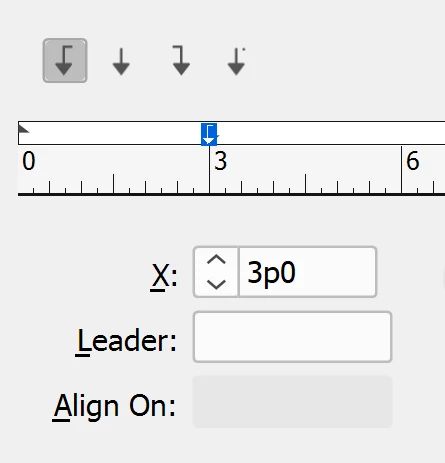Click the greyed-out Align On field

pyautogui.click(x=292, y=402)
